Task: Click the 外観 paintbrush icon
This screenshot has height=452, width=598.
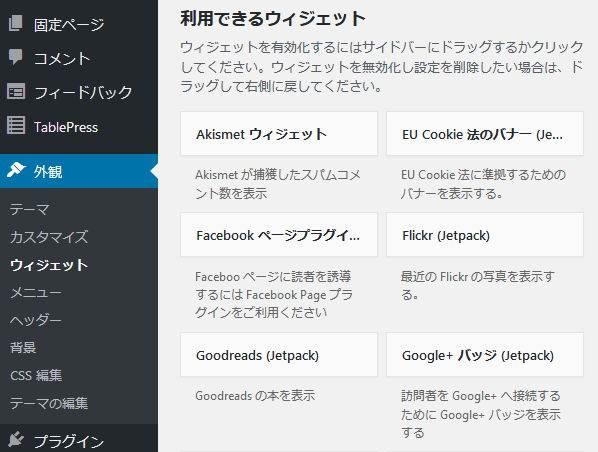Action: 16,170
